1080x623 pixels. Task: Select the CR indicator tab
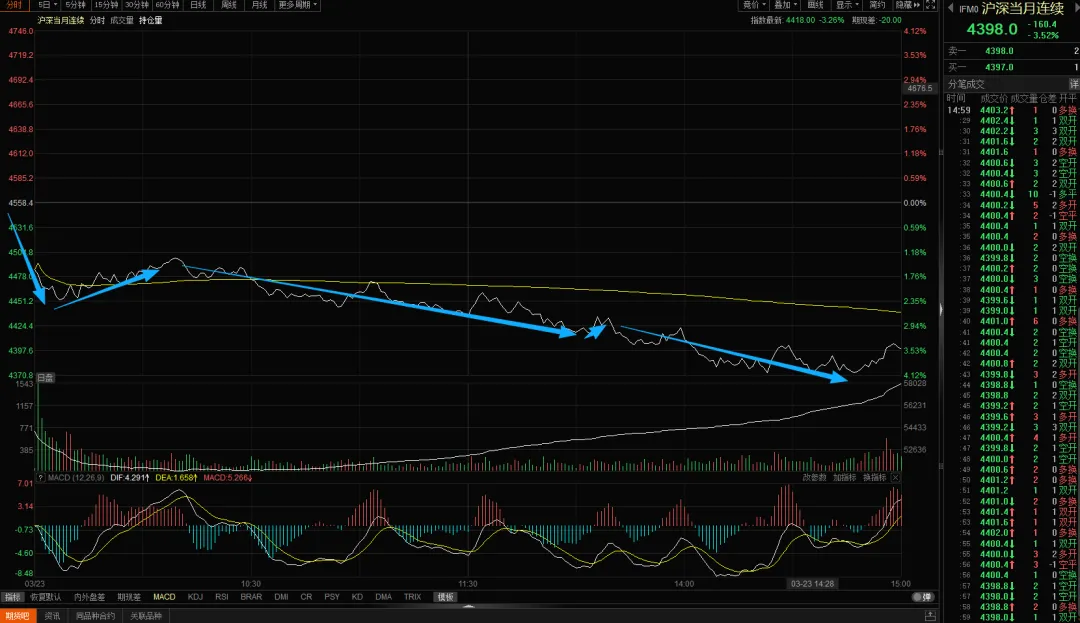(x=306, y=597)
